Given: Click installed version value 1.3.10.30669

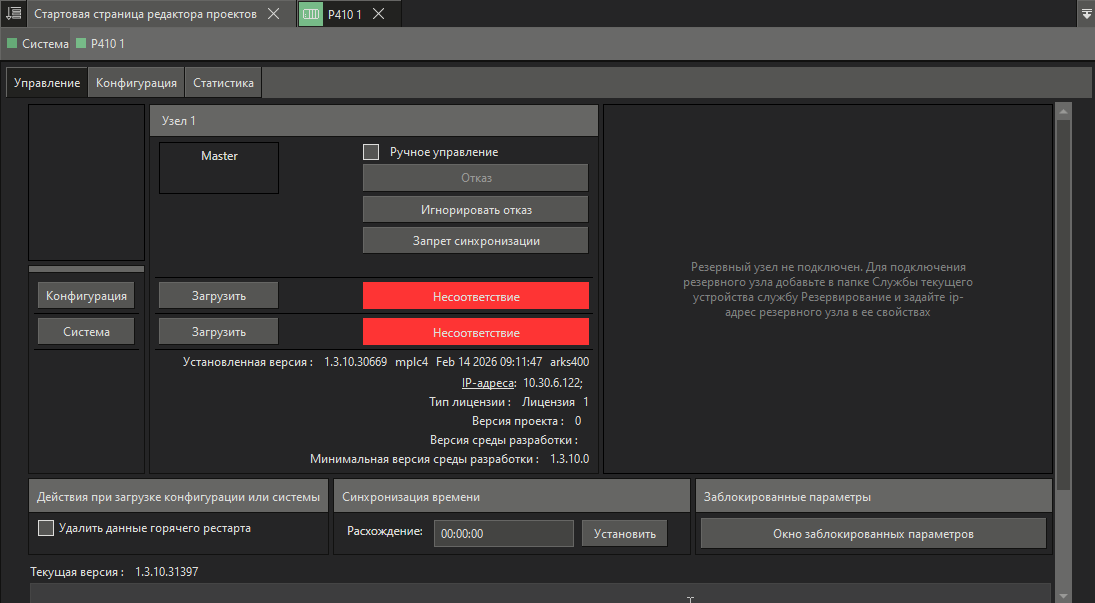Looking at the screenshot, I should (x=355, y=362).
